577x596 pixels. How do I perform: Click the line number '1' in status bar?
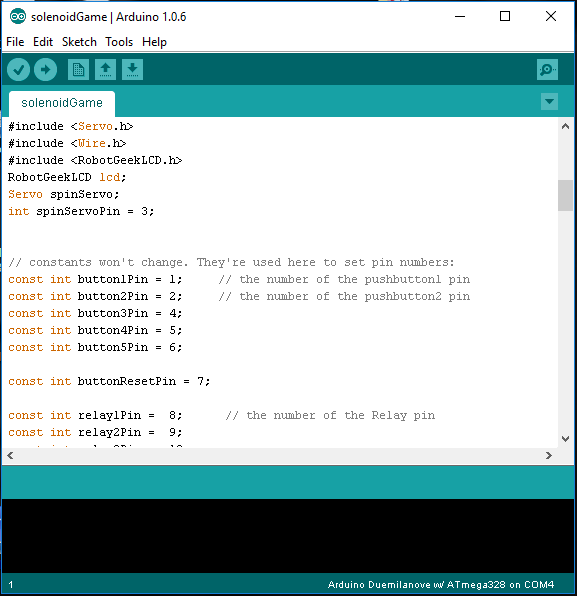tap(11, 585)
